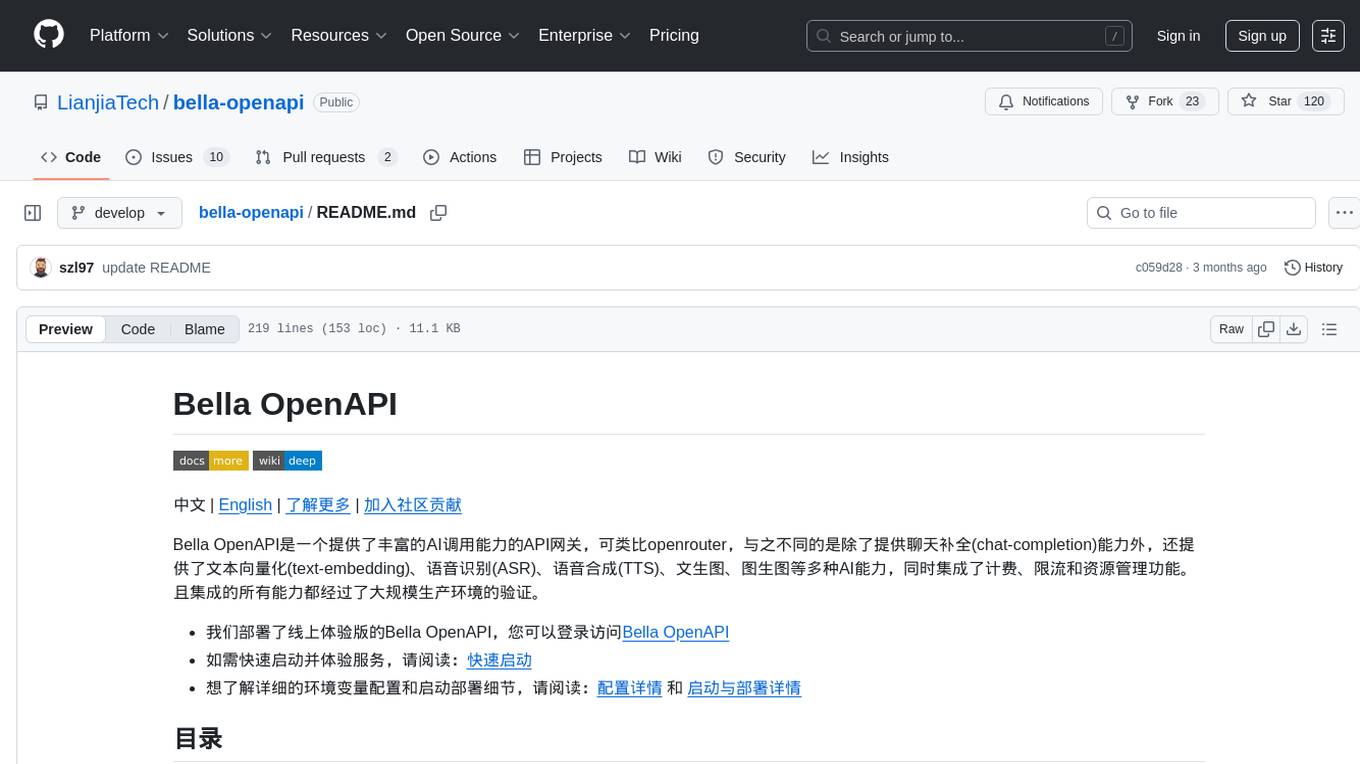
Task: Open the develop branch dropdown
Action: click(x=119, y=213)
